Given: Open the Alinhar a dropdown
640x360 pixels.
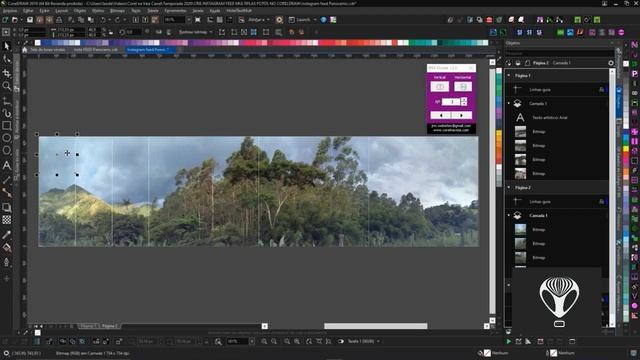Looking at the screenshot, I should point(268,20).
